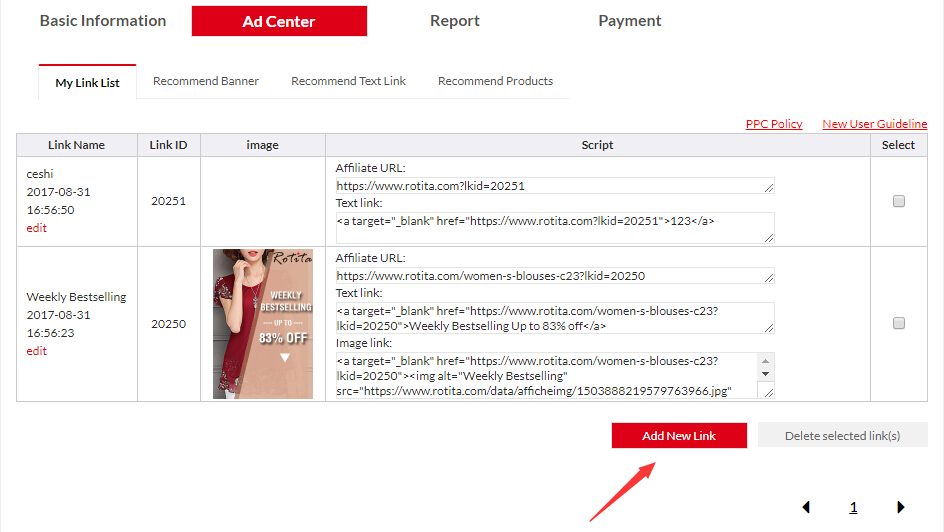Click Delete selected link(s) button
Image resolution: width=944 pixels, height=532 pixels.
[842, 436]
